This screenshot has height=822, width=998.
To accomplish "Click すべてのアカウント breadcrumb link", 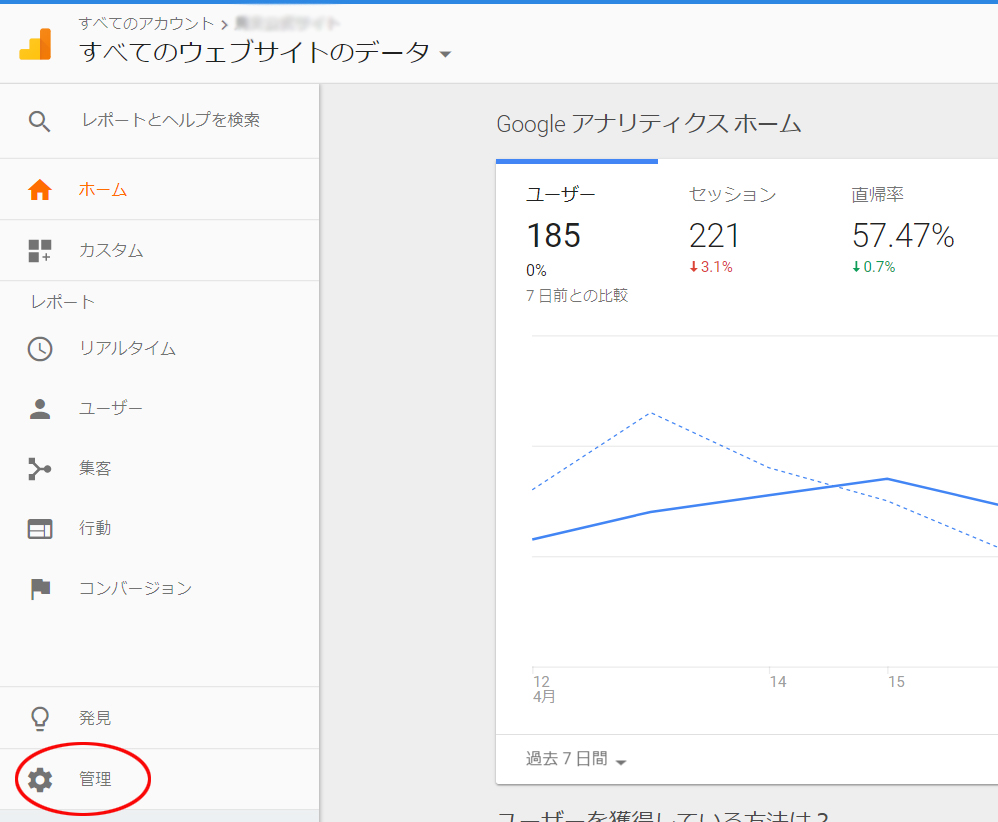I will (x=146, y=24).
